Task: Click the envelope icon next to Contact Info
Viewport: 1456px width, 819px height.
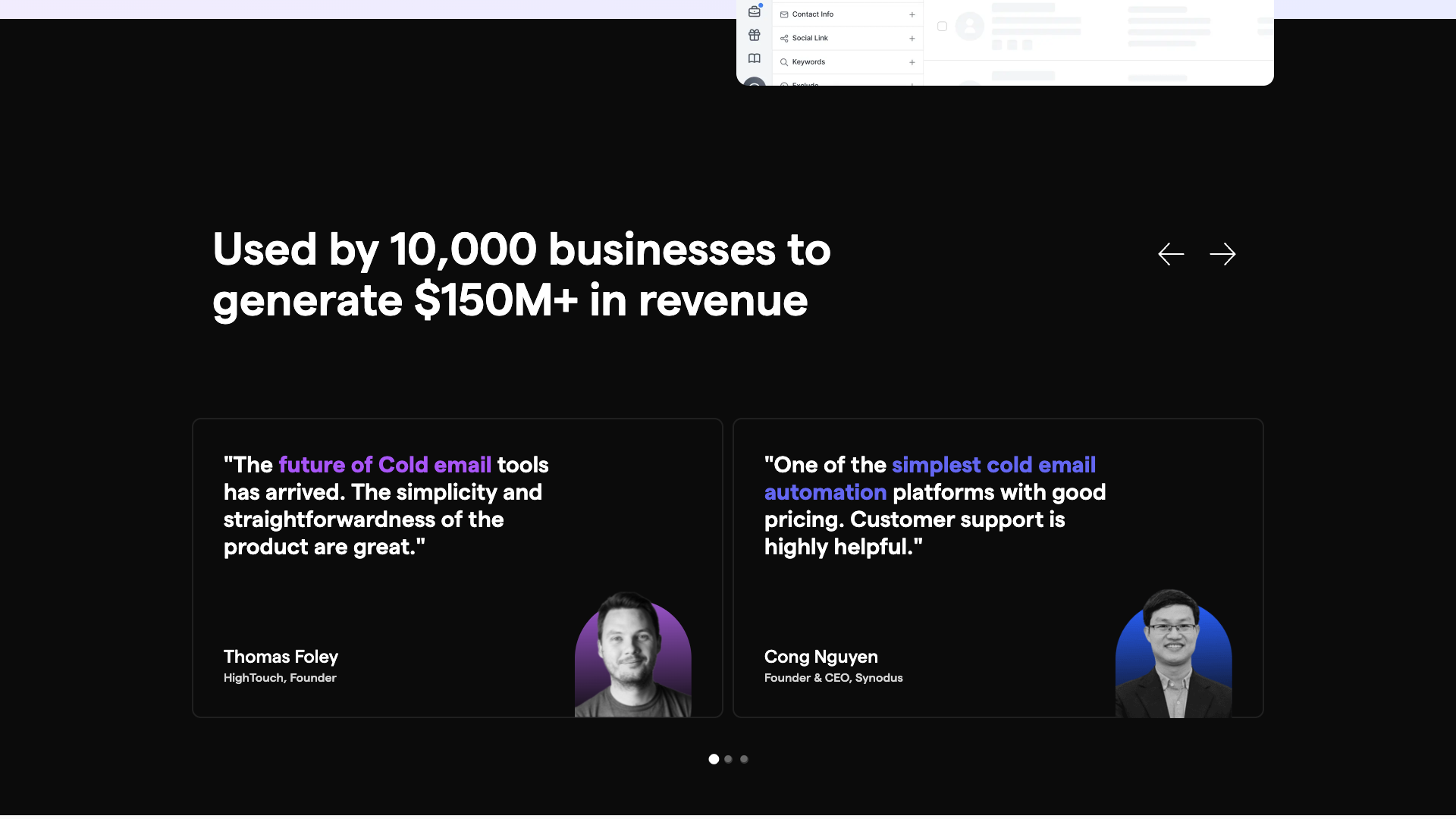Action: coord(784,14)
